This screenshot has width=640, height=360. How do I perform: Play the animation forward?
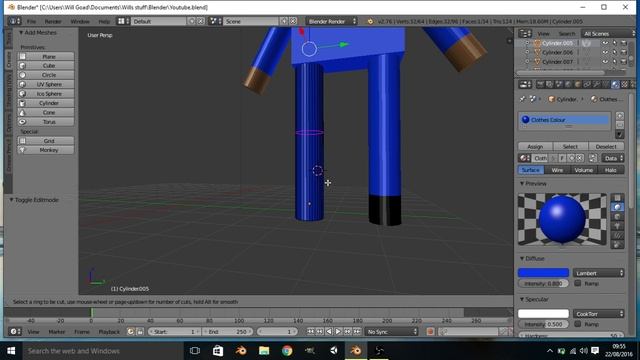click(338, 332)
